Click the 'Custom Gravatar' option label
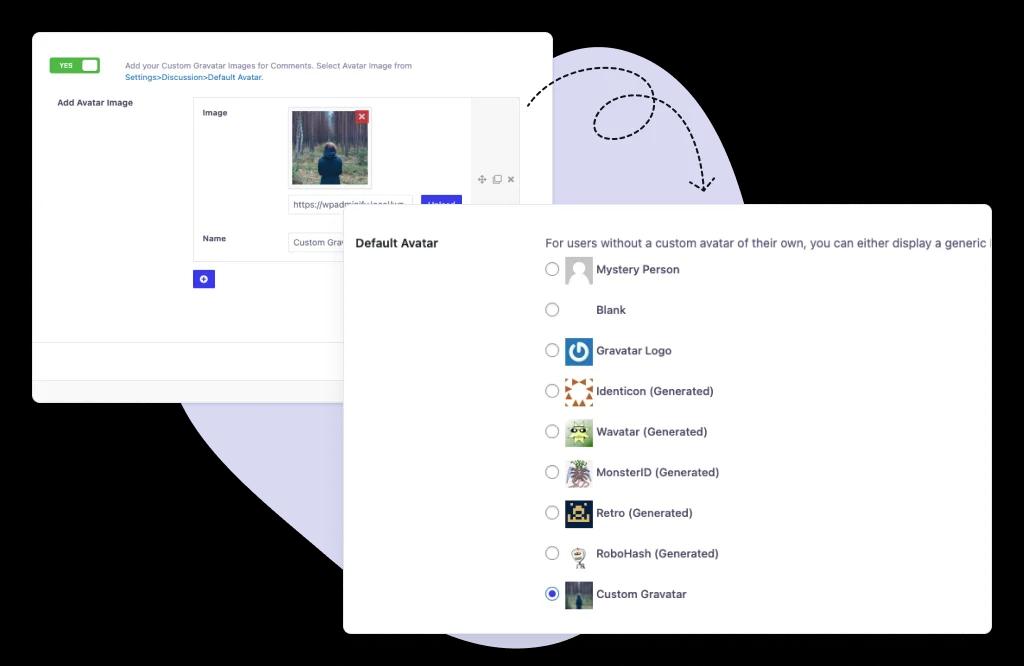The width and height of the screenshot is (1024, 666). pyautogui.click(x=641, y=594)
